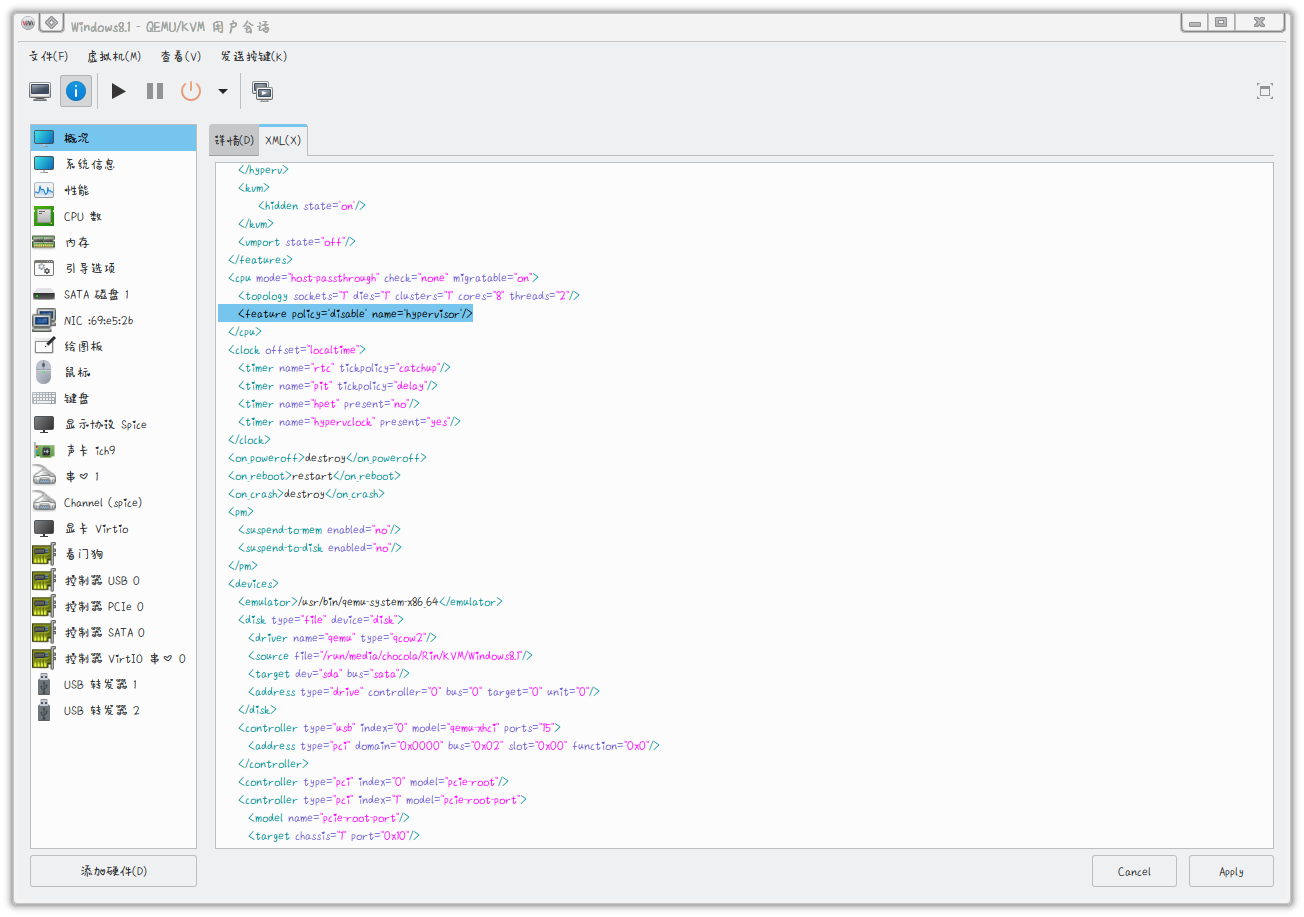Click the target dev sda line
Screen dimensions: 1304x917
click(x=328, y=674)
